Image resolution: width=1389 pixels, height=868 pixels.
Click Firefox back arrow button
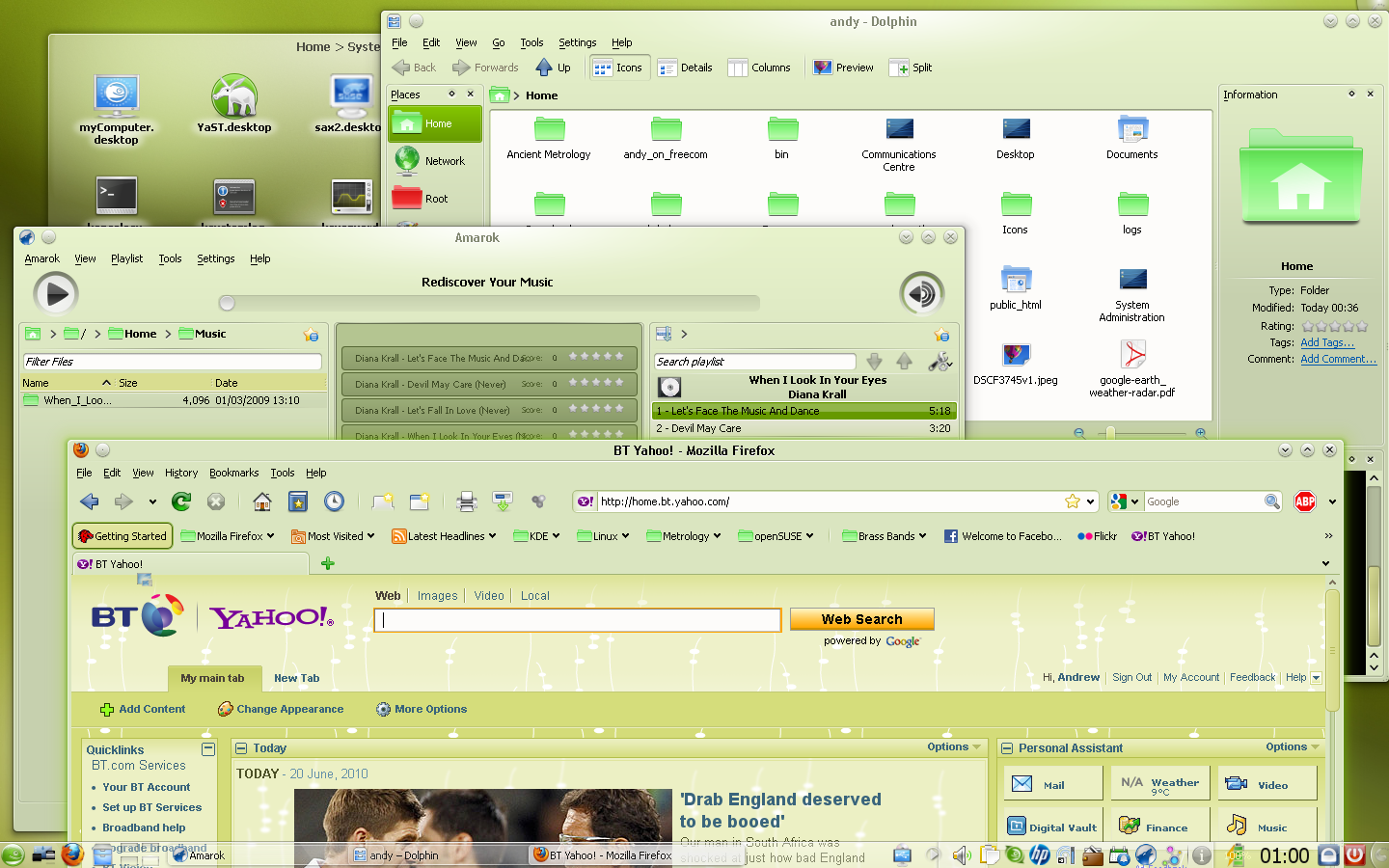(90, 502)
